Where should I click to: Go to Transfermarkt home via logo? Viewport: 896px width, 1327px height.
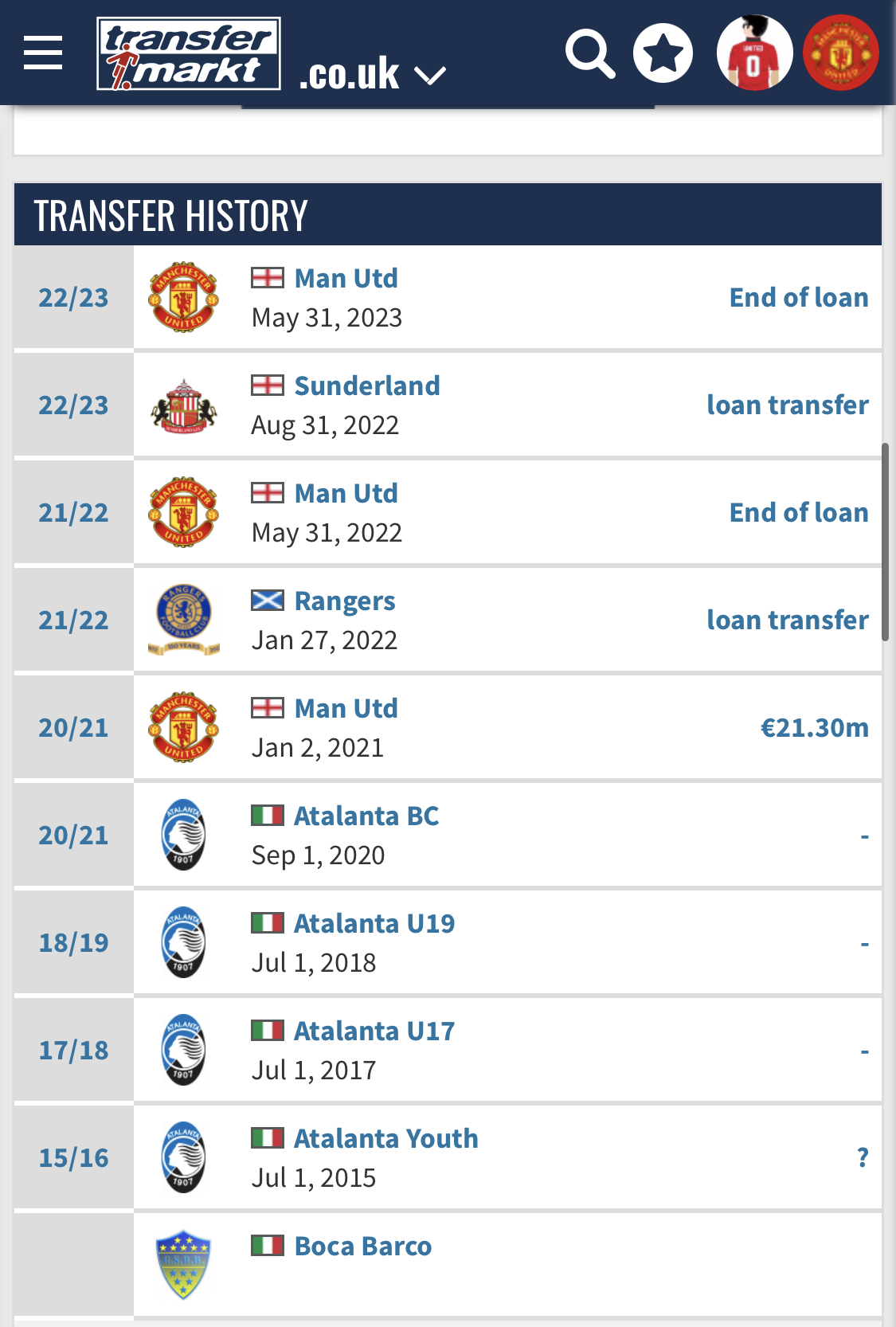(x=189, y=53)
